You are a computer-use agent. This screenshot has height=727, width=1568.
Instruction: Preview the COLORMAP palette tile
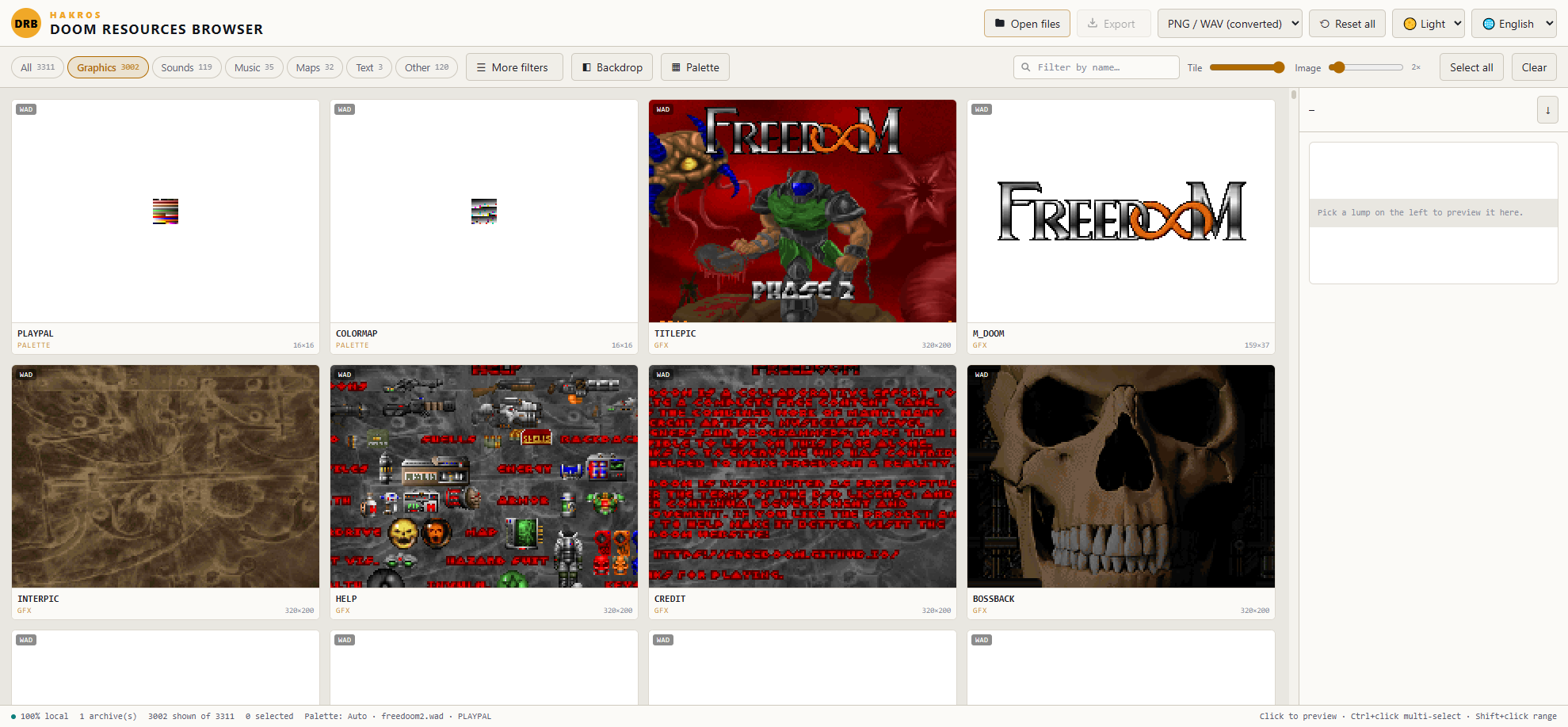coord(484,226)
